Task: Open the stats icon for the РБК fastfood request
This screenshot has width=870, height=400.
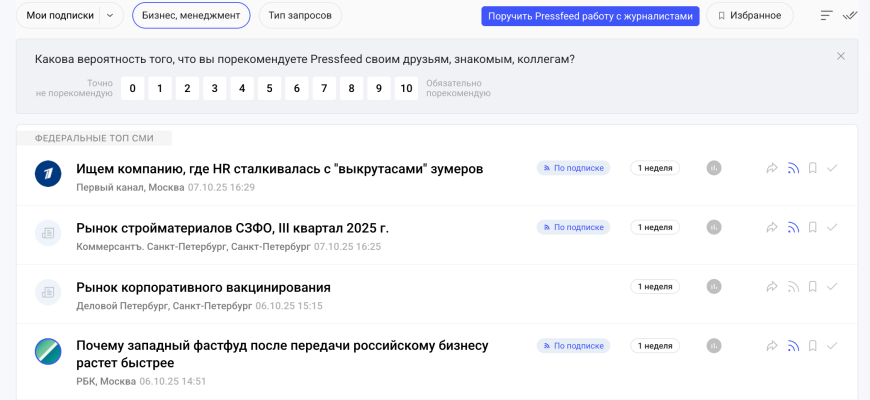Action: pos(714,346)
